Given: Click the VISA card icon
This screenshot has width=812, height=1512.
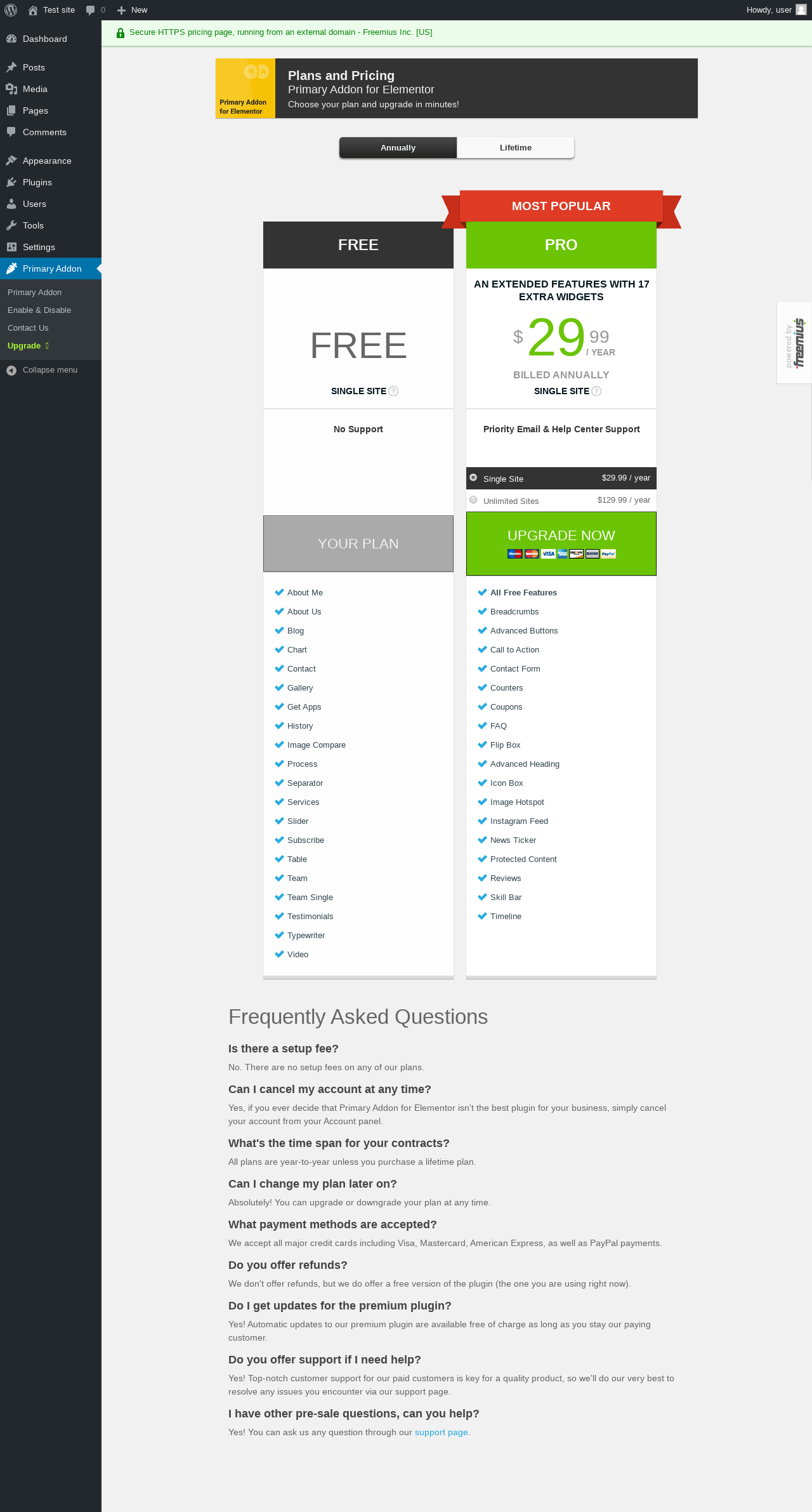Looking at the screenshot, I should click(549, 554).
